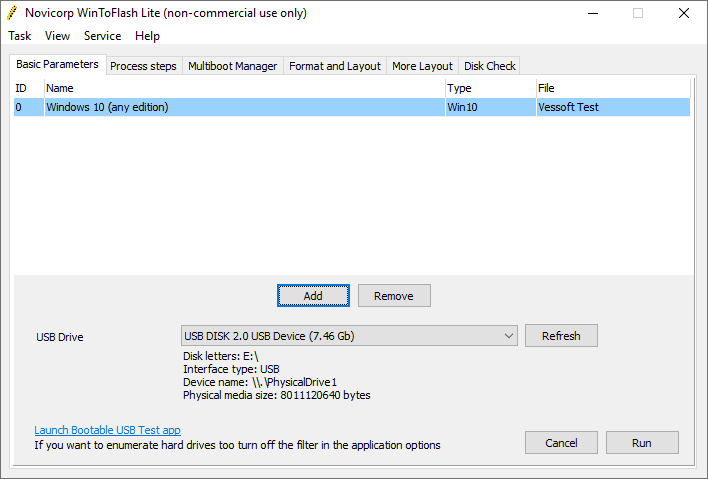Open the Help menu
The image size is (708, 479).
click(147, 36)
